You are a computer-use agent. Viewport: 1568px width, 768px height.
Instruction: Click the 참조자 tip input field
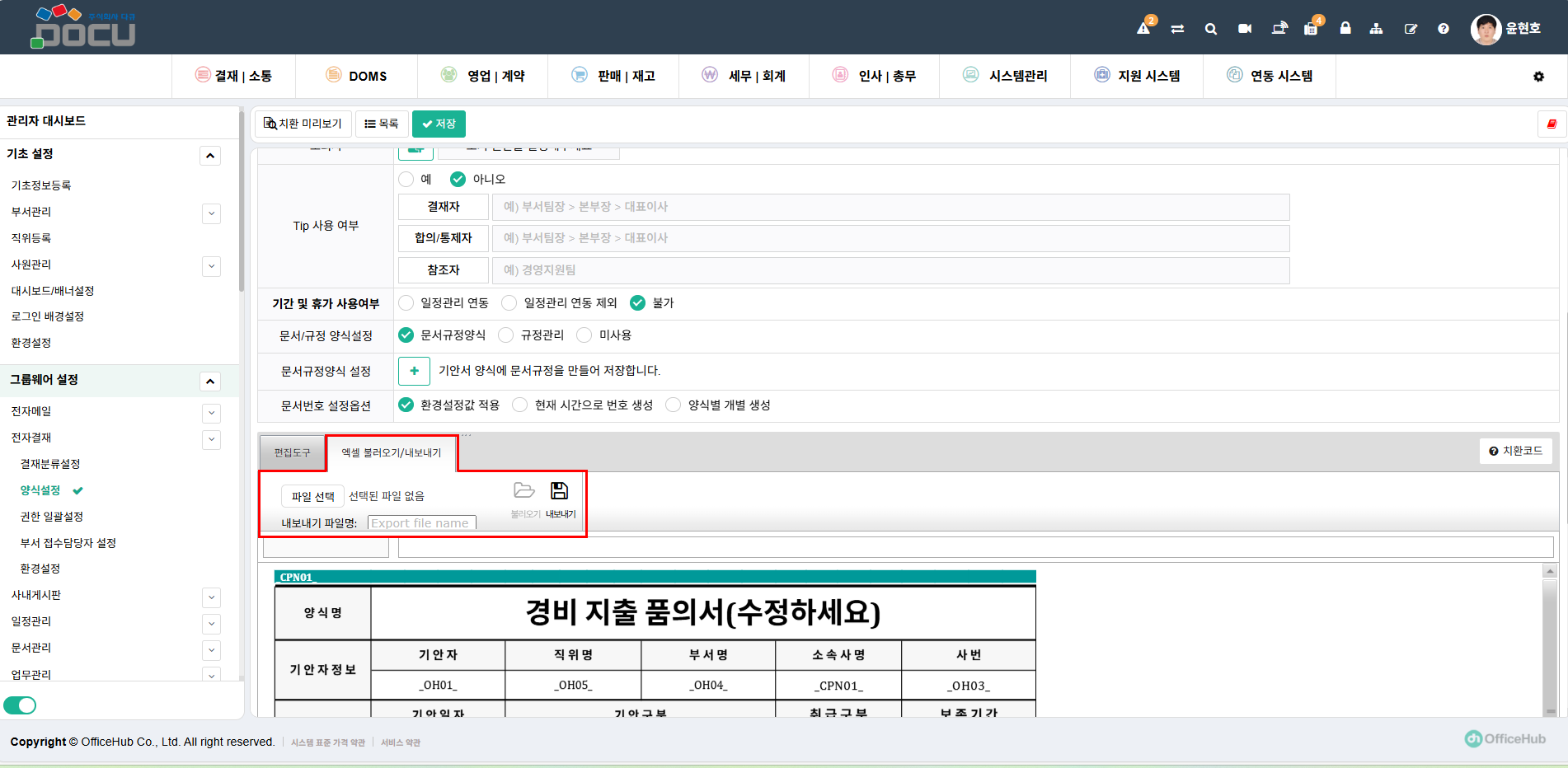[890, 270]
